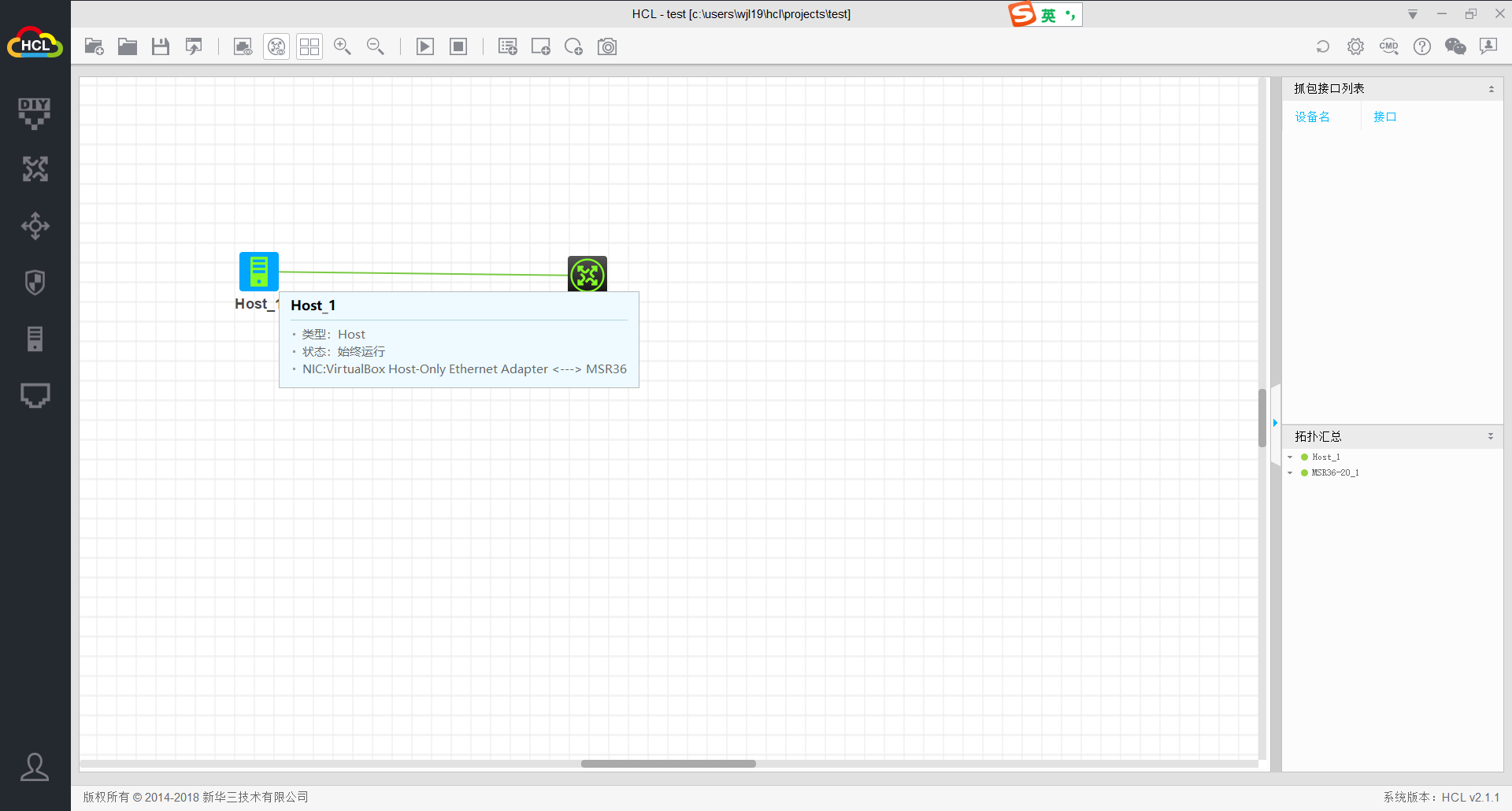Viewport: 1512px width, 811px height.
Task: Click the 系统版本 HCL v2.1.1 text
Action: coord(1441,798)
